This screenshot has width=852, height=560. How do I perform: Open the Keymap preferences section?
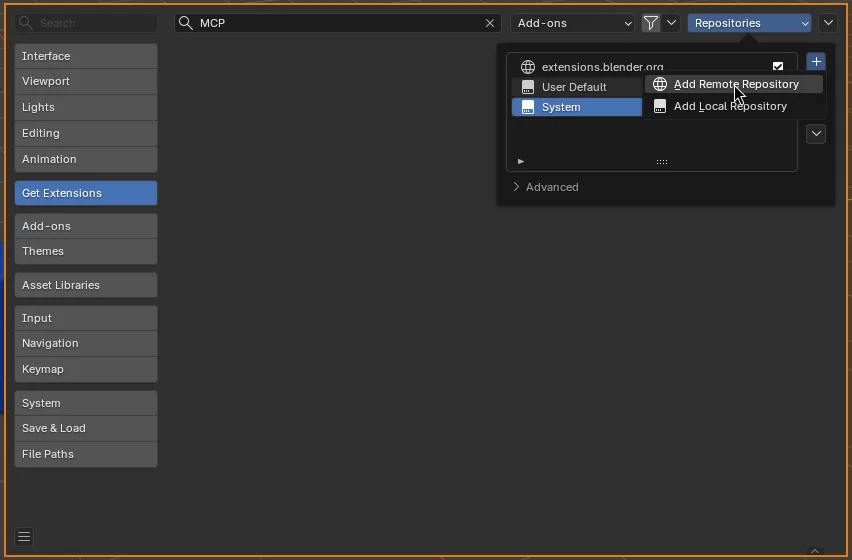coord(86,369)
